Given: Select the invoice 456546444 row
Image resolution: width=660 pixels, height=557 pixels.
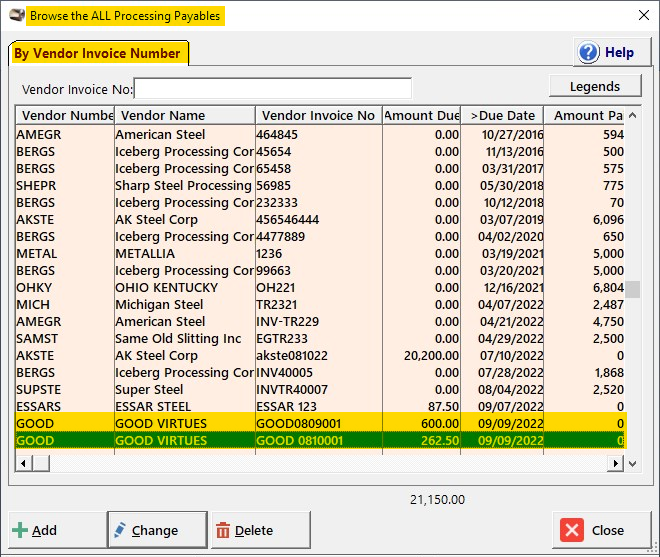Looking at the screenshot, I should click(320, 220).
